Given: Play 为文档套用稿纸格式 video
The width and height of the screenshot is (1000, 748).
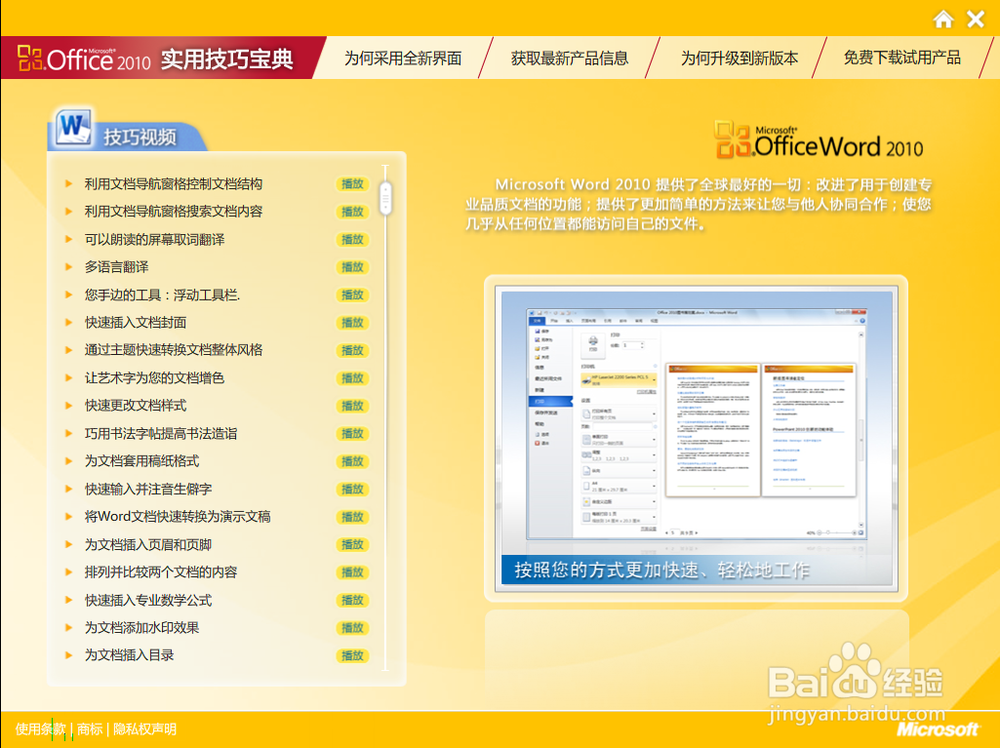Looking at the screenshot, I should tap(353, 461).
